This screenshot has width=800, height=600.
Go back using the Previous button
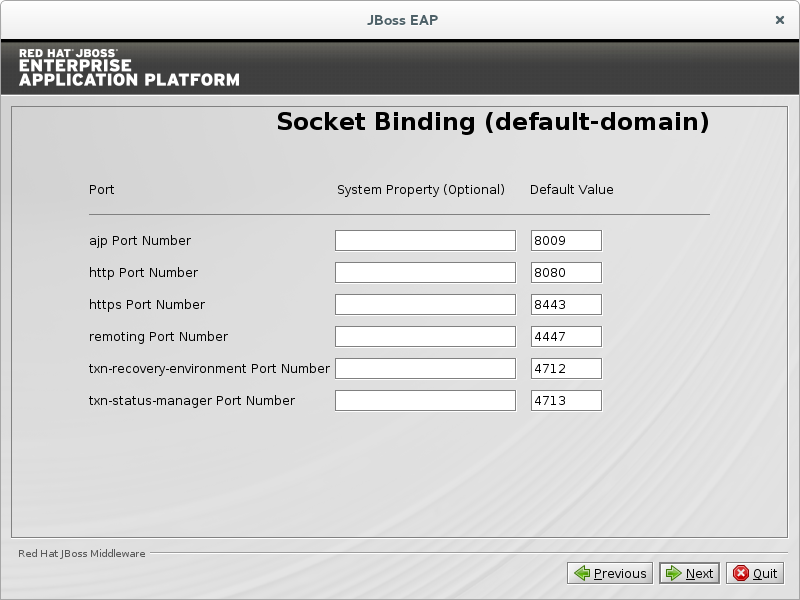point(610,573)
